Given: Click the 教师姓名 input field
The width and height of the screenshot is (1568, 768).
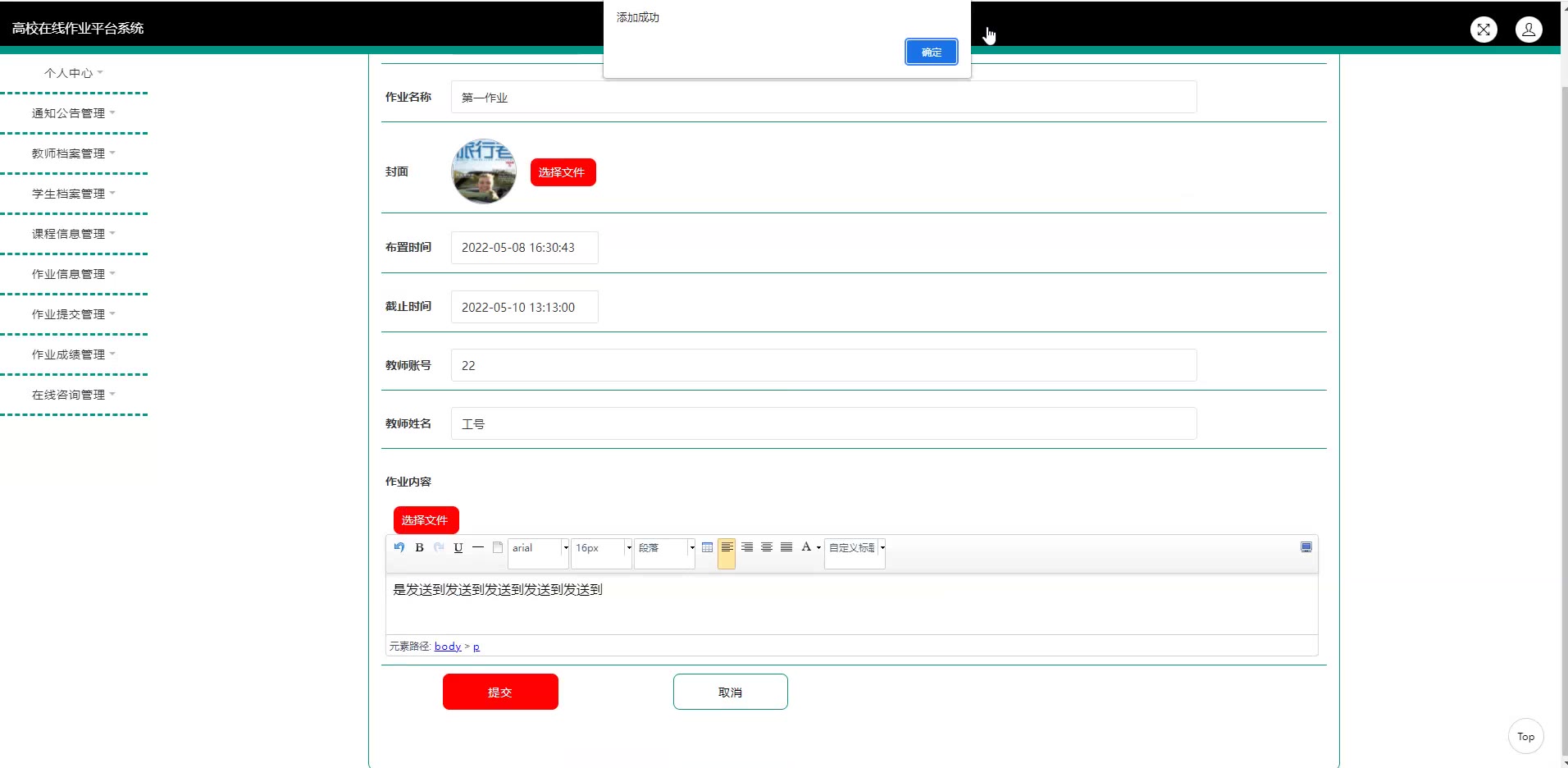Looking at the screenshot, I should point(823,423).
